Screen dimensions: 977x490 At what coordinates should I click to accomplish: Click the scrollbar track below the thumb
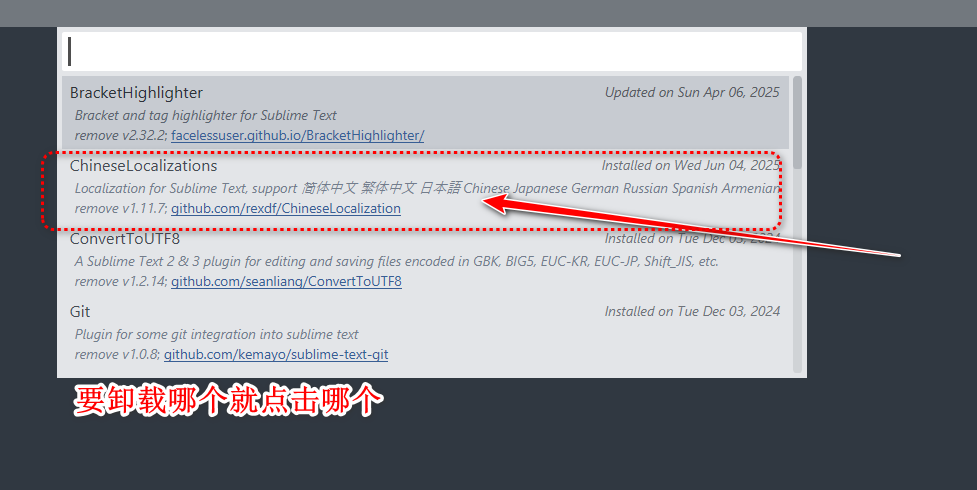point(797,270)
